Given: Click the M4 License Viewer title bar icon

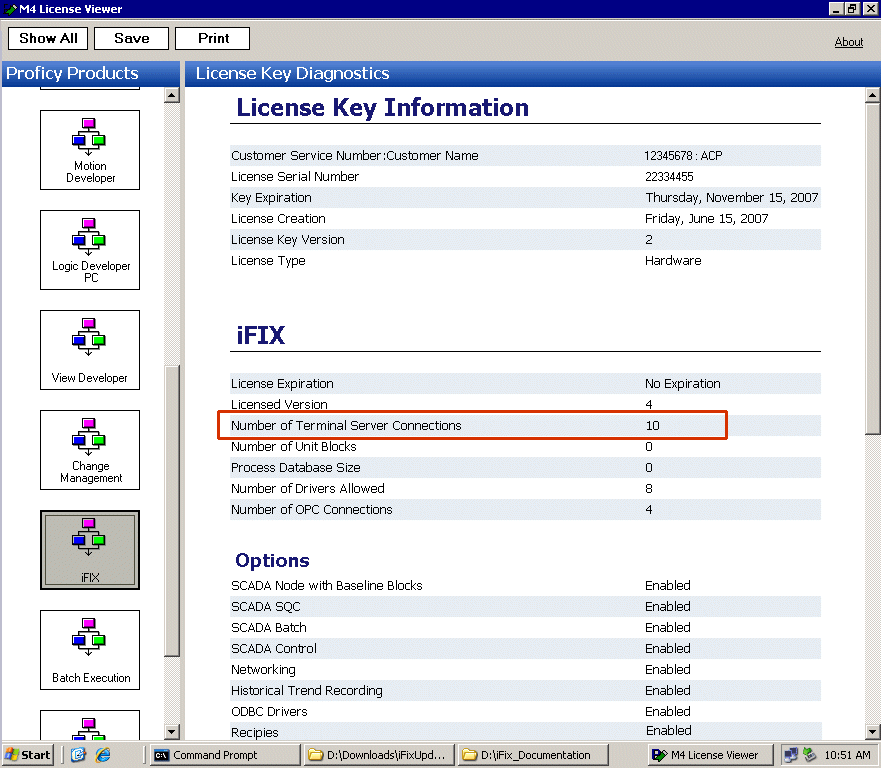Looking at the screenshot, I should pyautogui.click(x=10, y=9).
